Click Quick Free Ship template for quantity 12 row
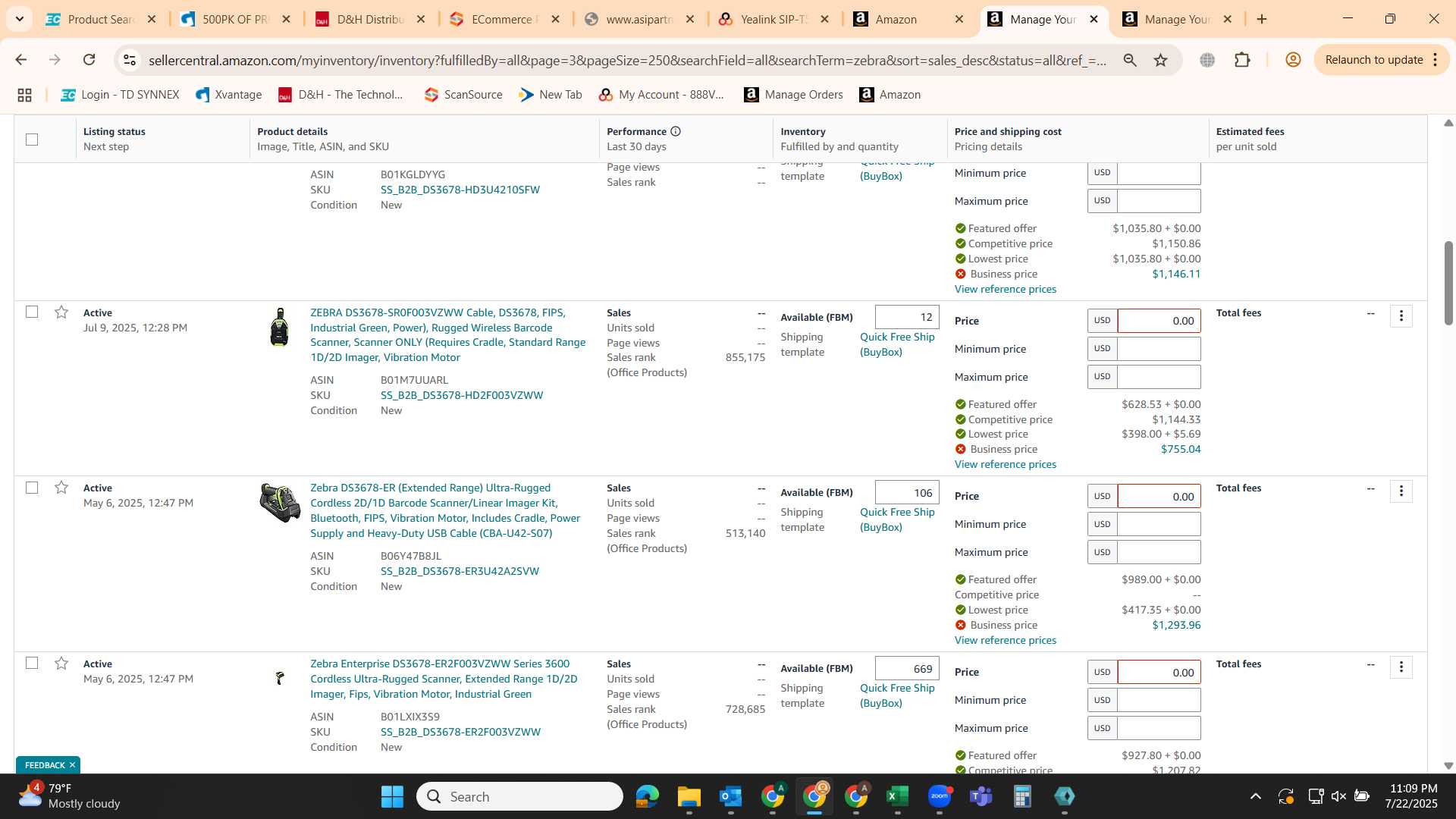Viewport: 1456px width, 819px height. pyautogui.click(x=897, y=344)
